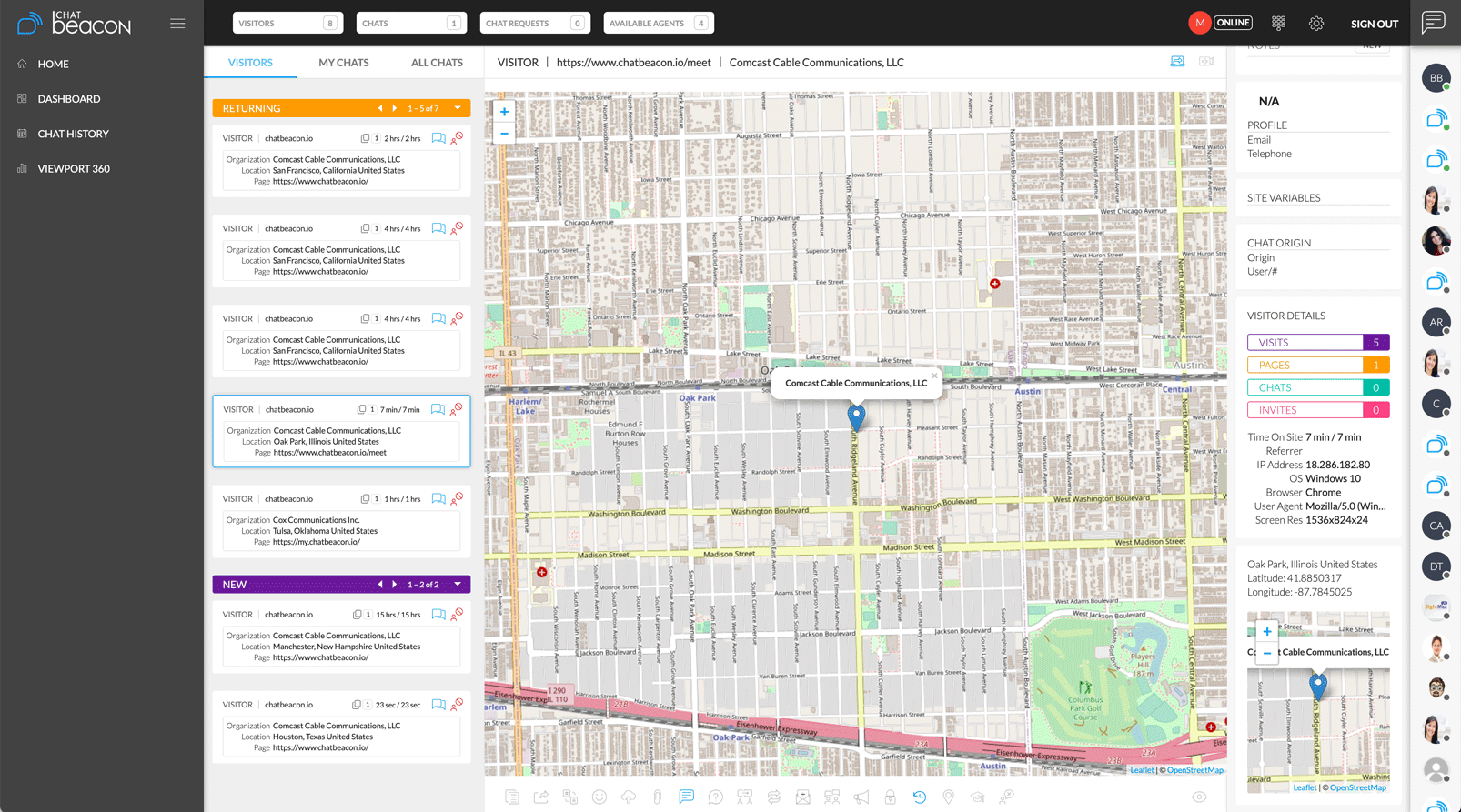Toggle the camera screenshot icon in visitor header
The height and width of the screenshot is (812, 1461).
point(1206,62)
